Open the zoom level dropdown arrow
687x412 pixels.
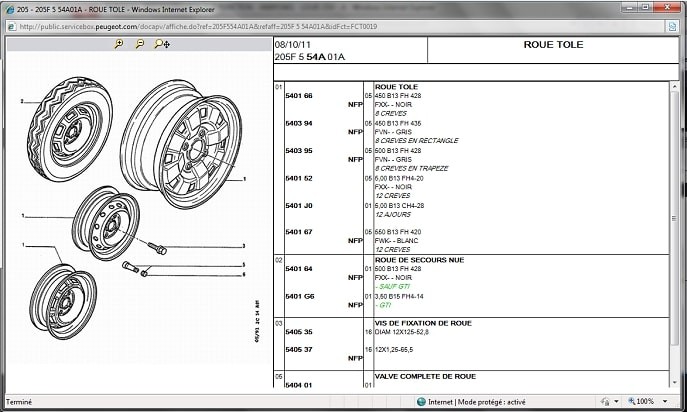point(665,401)
